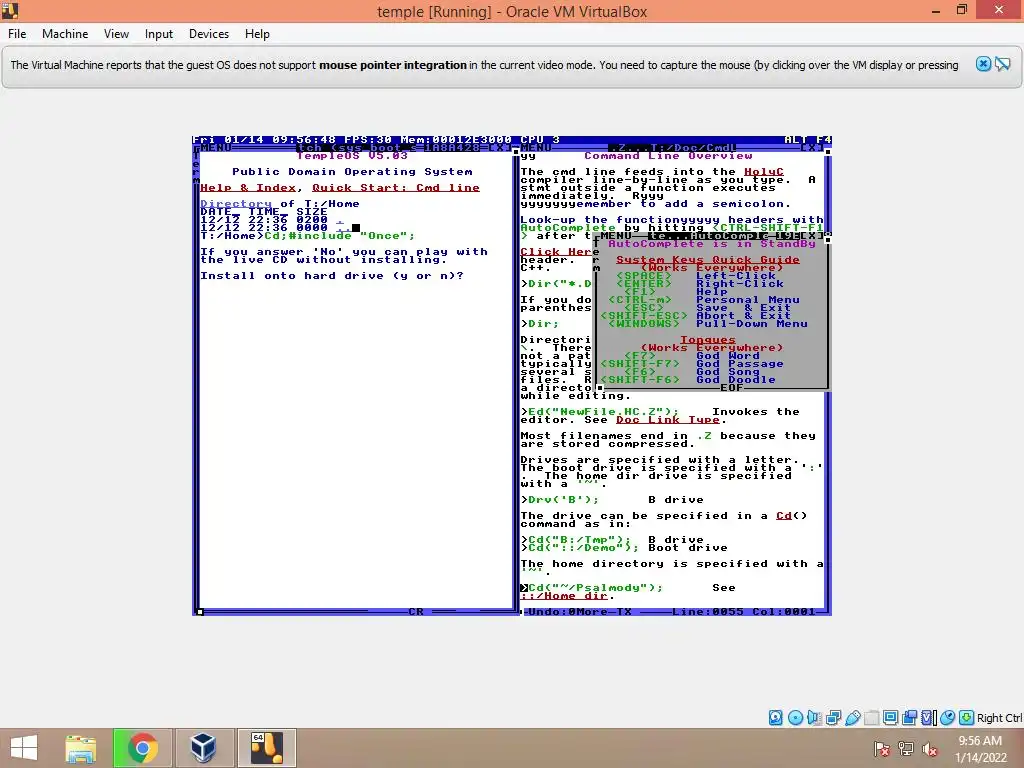Select the running temple VM taskbar icon
This screenshot has width=1024, height=768.
pos(266,748)
